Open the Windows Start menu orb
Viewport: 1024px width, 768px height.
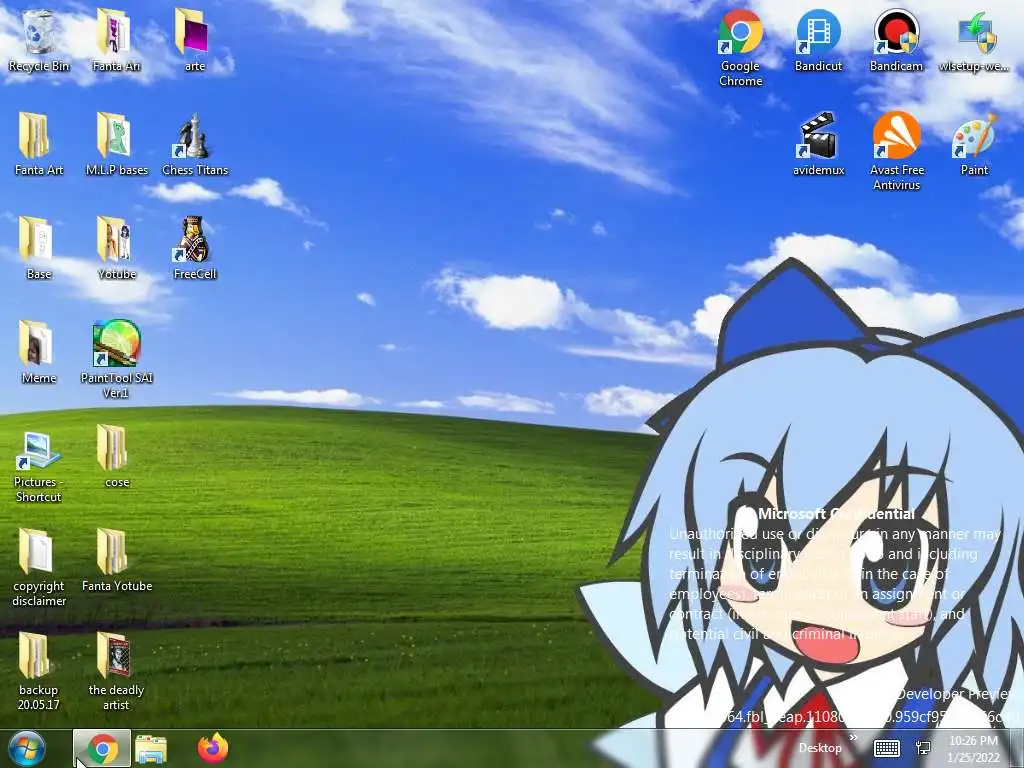pos(27,748)
